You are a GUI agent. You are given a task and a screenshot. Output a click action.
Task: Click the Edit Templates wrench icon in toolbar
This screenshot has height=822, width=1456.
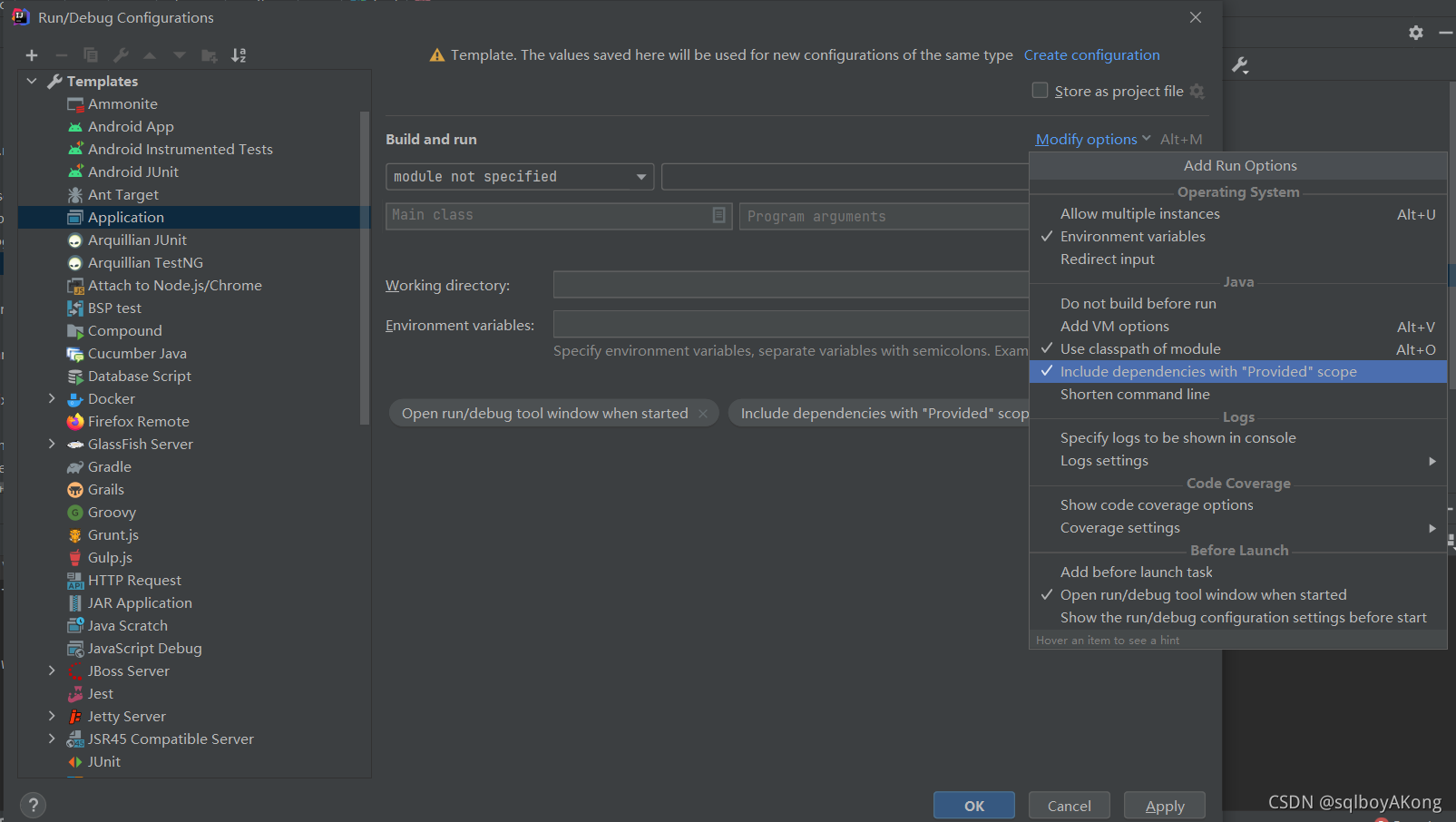pyautogui.click(x=121, y=55)
